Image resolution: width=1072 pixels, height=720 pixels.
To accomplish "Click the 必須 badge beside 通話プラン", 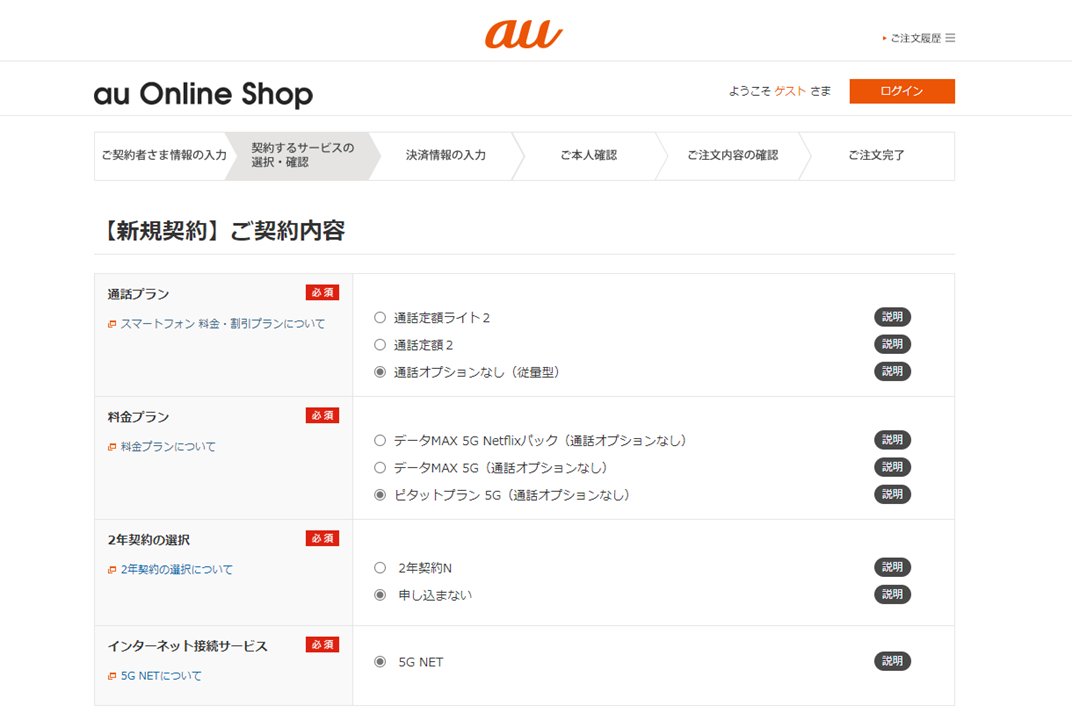I will pyautogui.click(x=322, y=293).
